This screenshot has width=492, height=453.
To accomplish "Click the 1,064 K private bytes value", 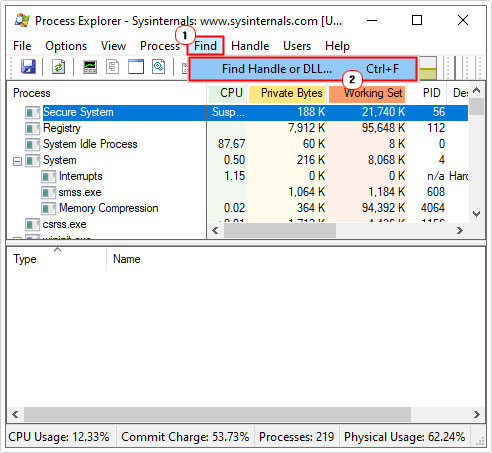I will click(307, 192).
